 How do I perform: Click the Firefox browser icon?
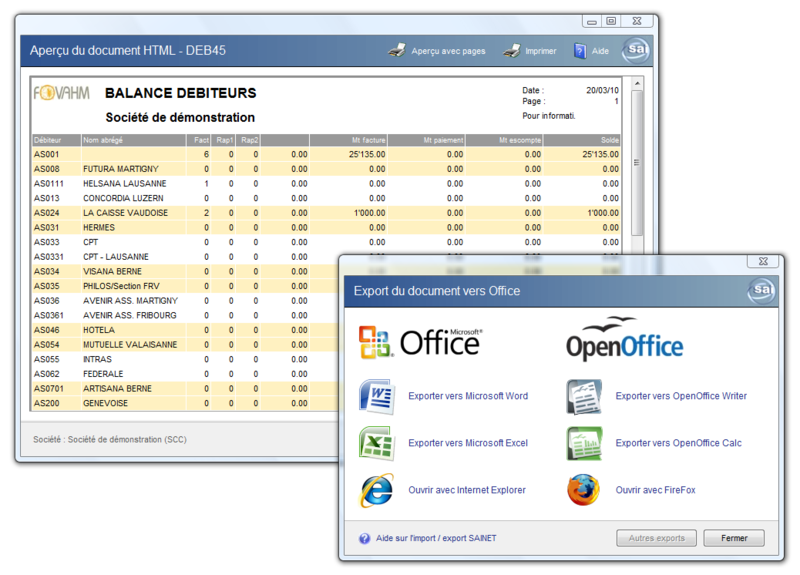pos(584,490)
